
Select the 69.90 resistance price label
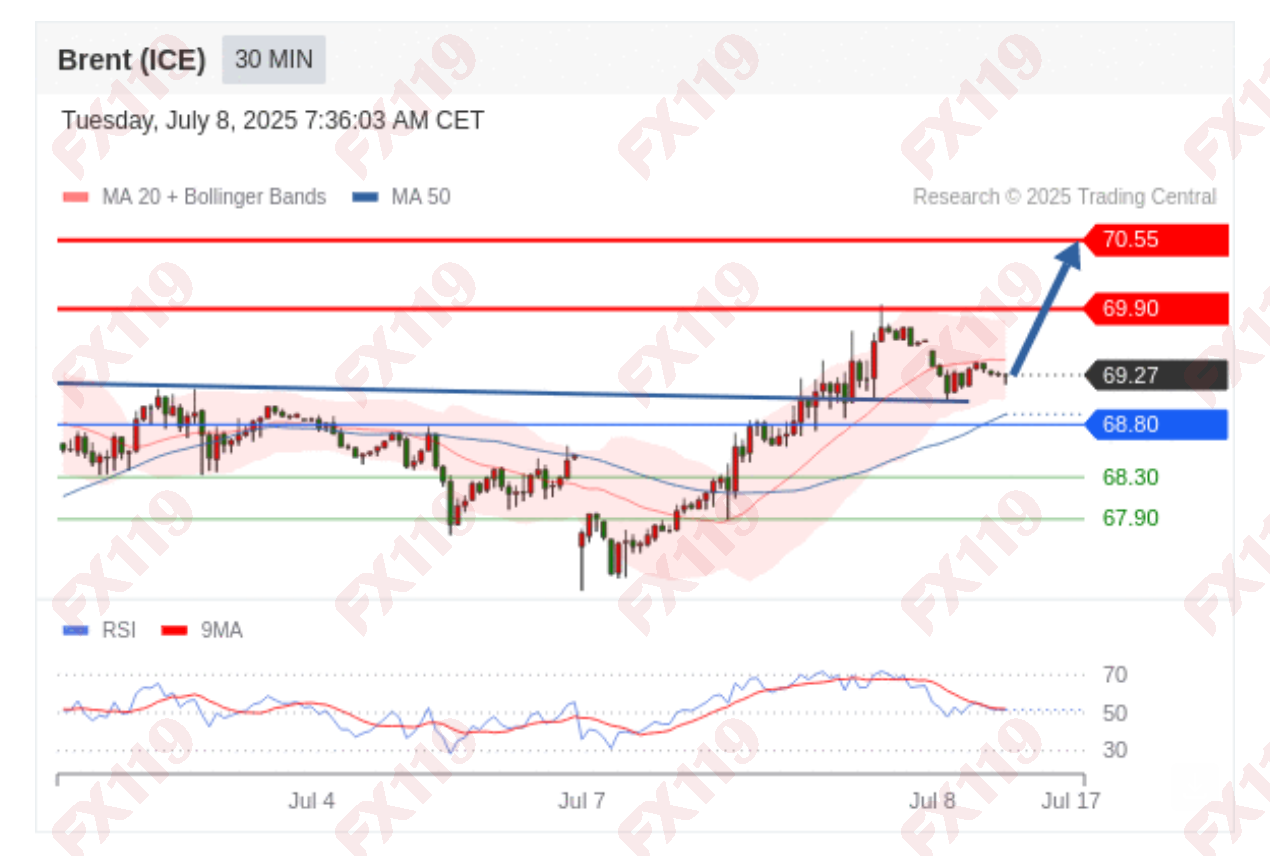click(1156, 309)
